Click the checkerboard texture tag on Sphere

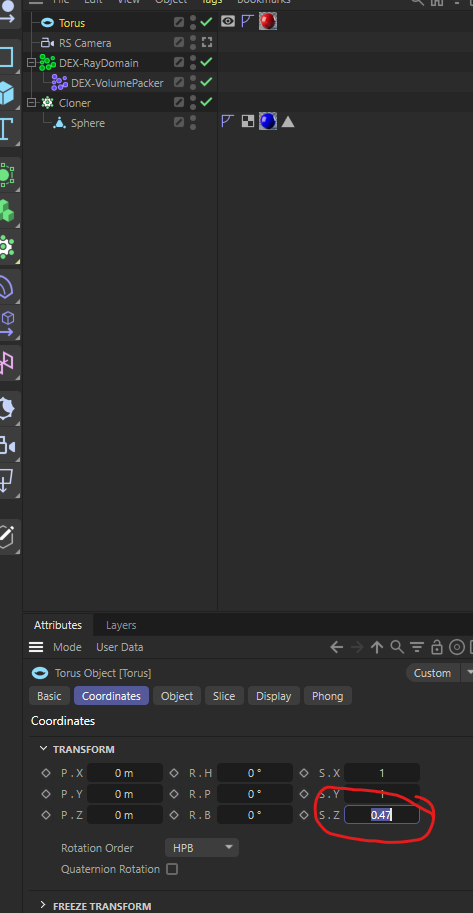pyautogui.click(x=248, y=121)
